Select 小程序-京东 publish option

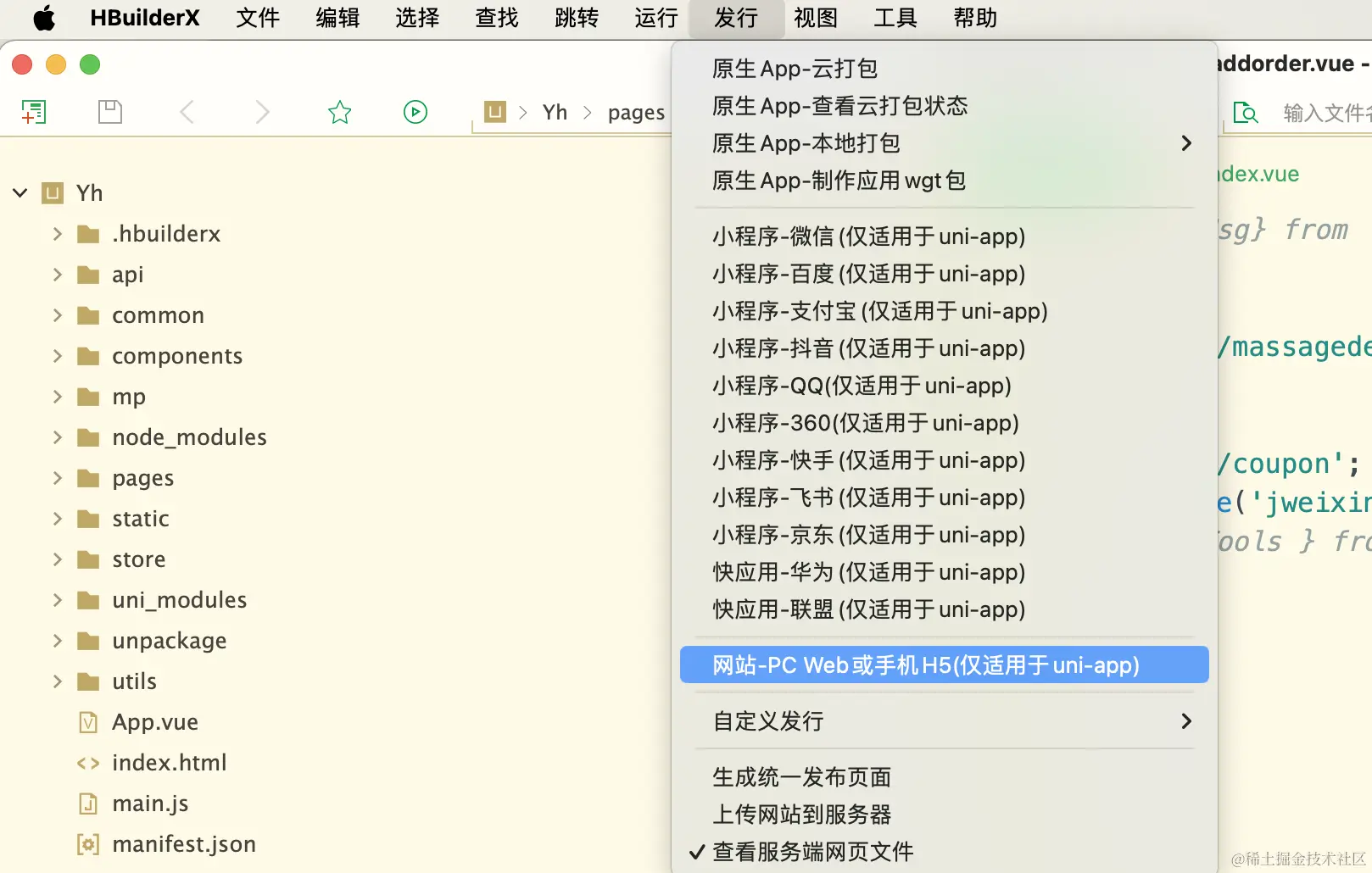(x=945, y=535)
